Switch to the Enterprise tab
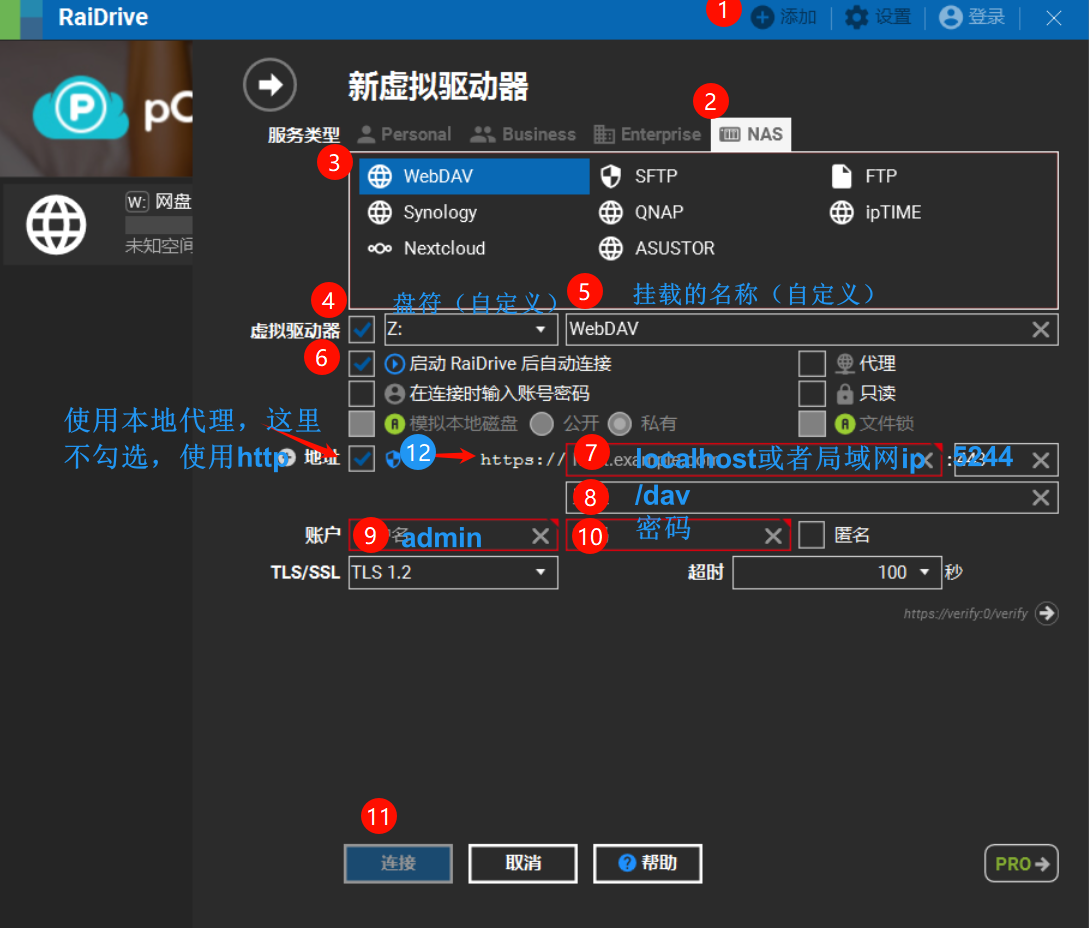This screenshot has height=928, width=1089. (646, 133)
